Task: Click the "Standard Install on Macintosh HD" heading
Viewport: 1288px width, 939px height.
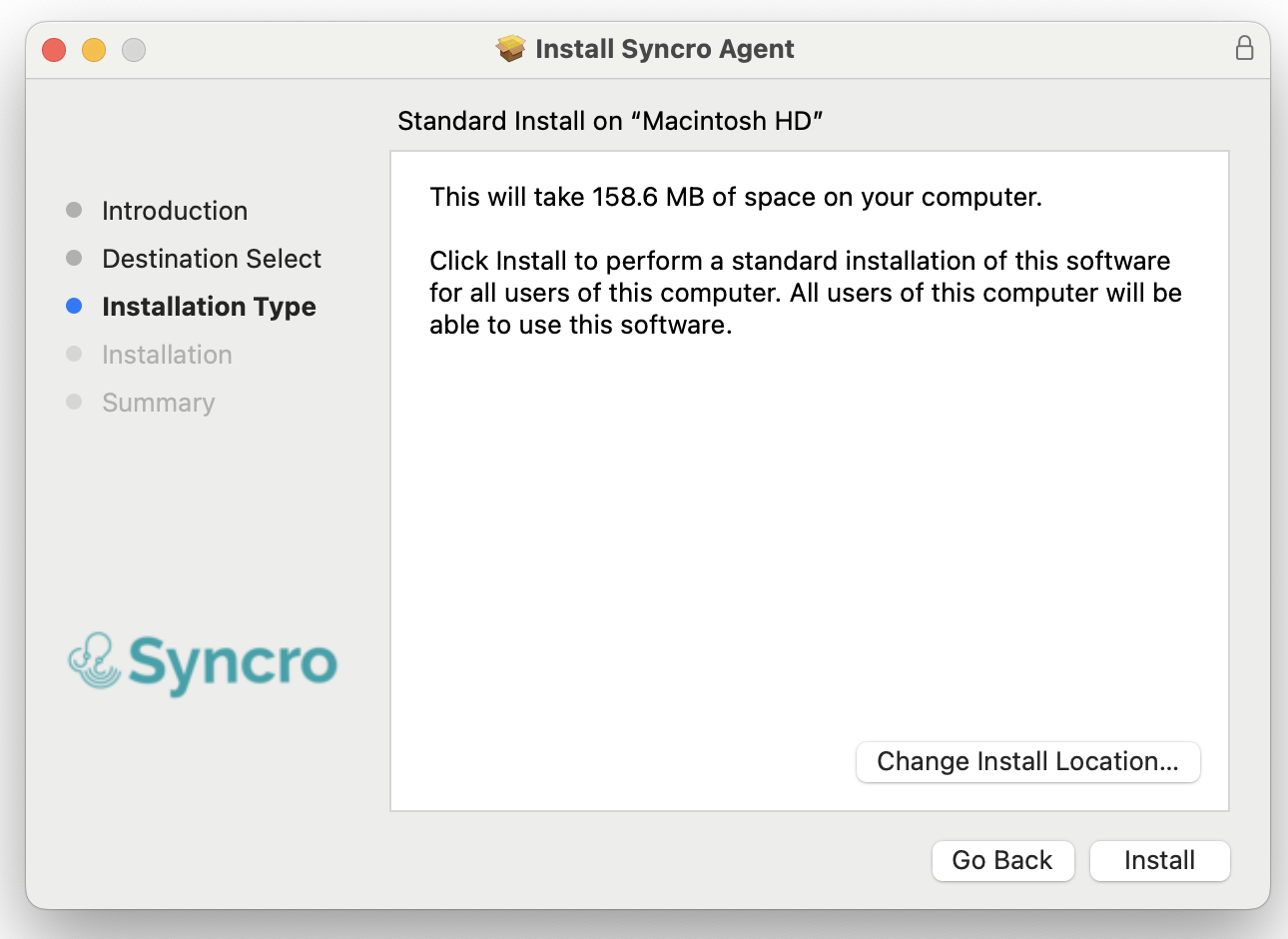Action: point(610,121)
